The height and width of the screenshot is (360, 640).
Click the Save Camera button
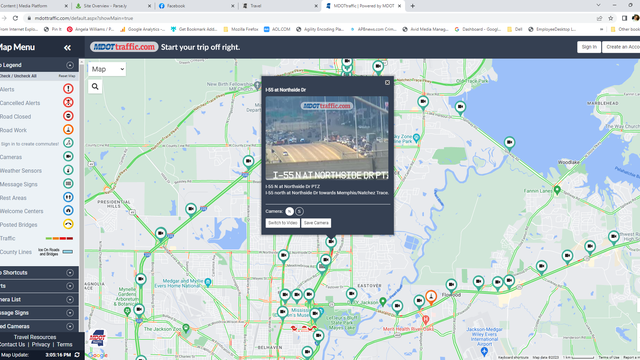(x=316, y=223)
